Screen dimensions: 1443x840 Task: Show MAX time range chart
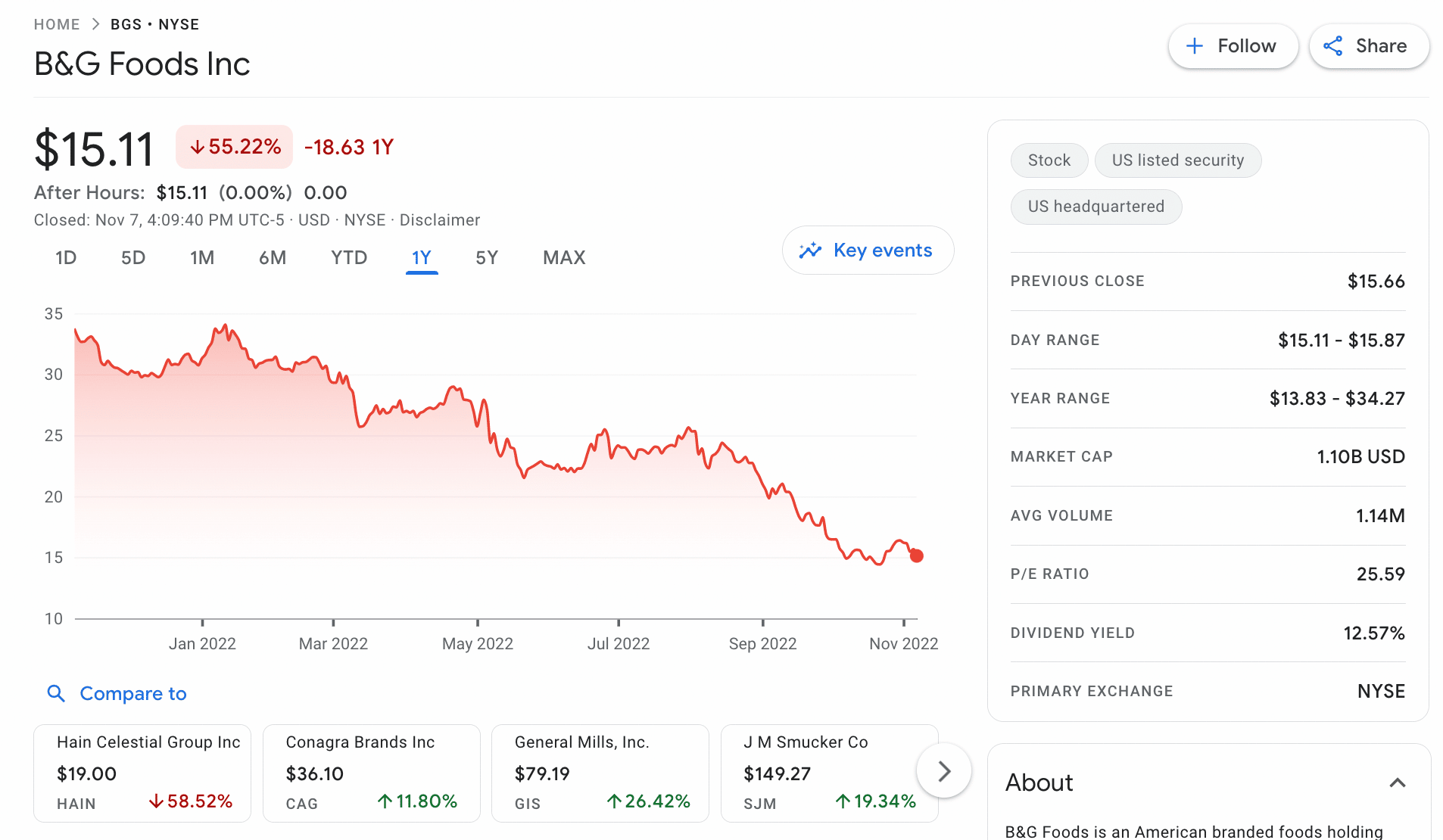click(564, 258)
